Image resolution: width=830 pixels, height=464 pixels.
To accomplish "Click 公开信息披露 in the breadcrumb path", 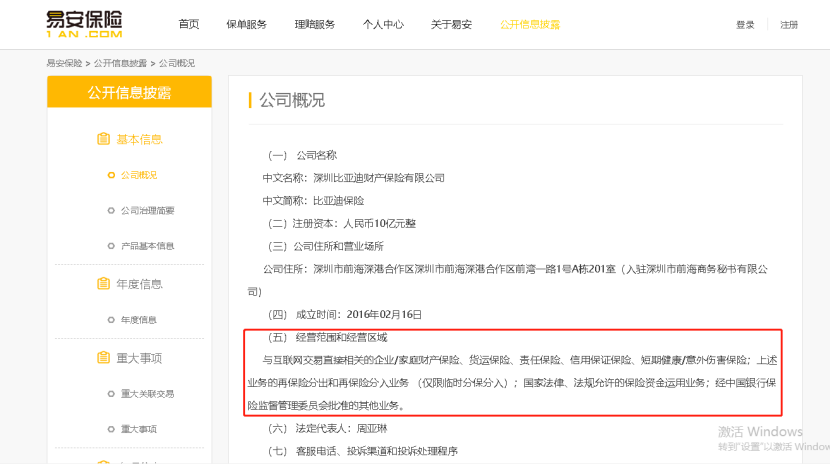I will [x=120, y=63].
